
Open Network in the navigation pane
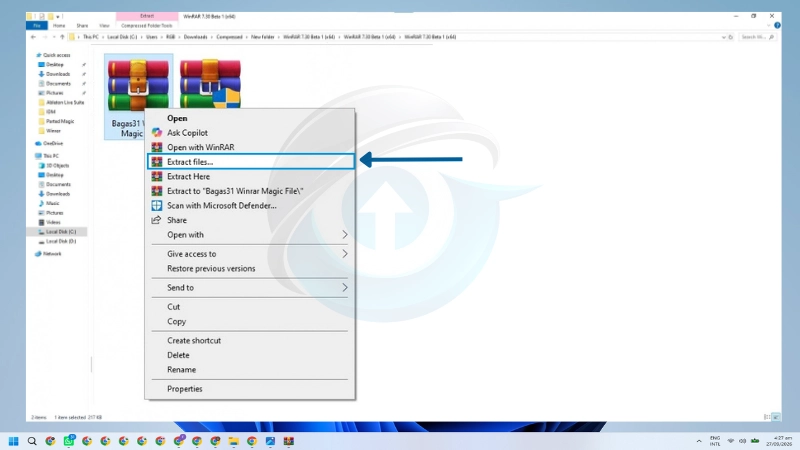pyautogui.click(x=52, y=254)
